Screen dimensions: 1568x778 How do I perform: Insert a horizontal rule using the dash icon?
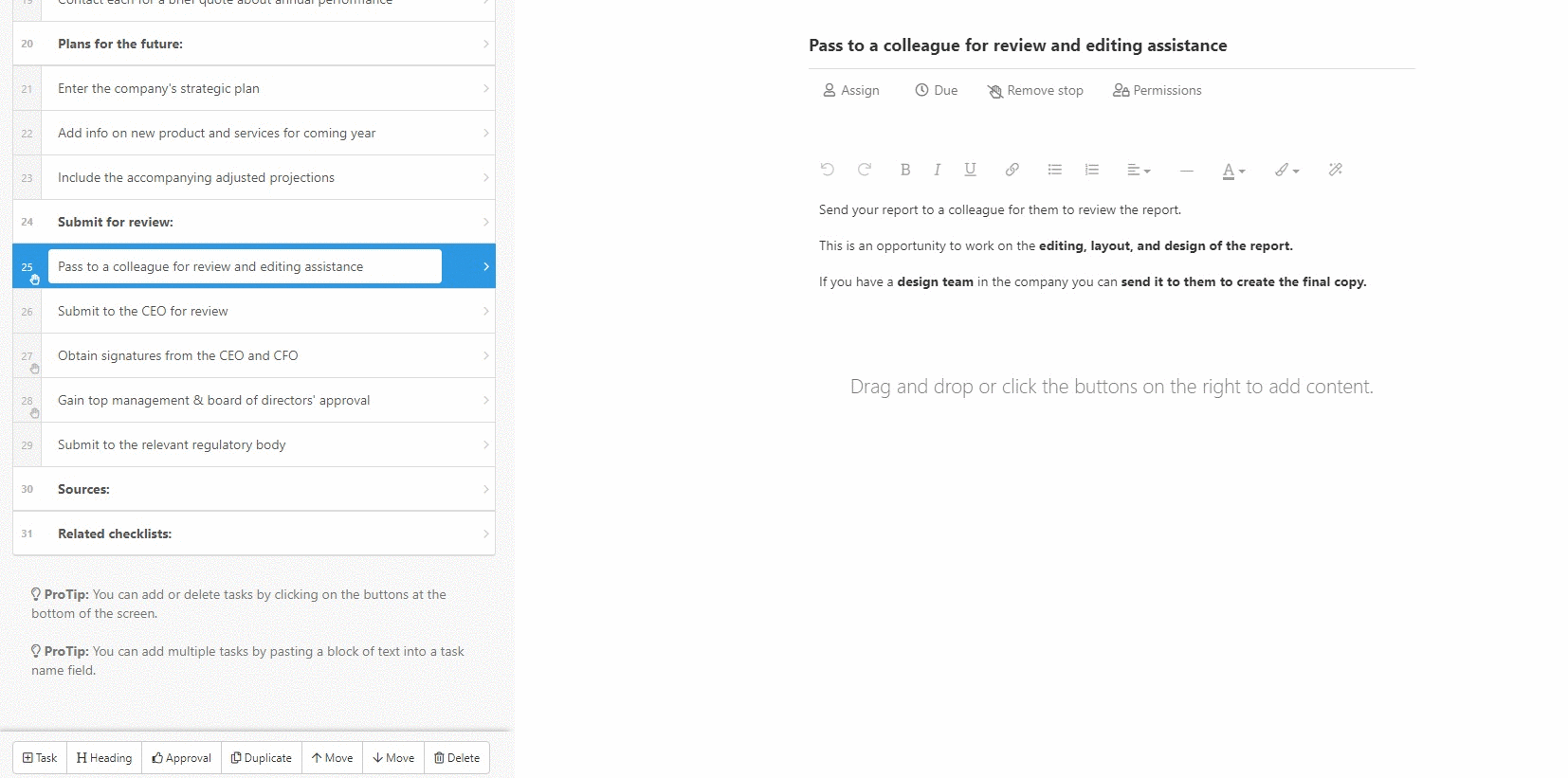[x=1186, y=171]
